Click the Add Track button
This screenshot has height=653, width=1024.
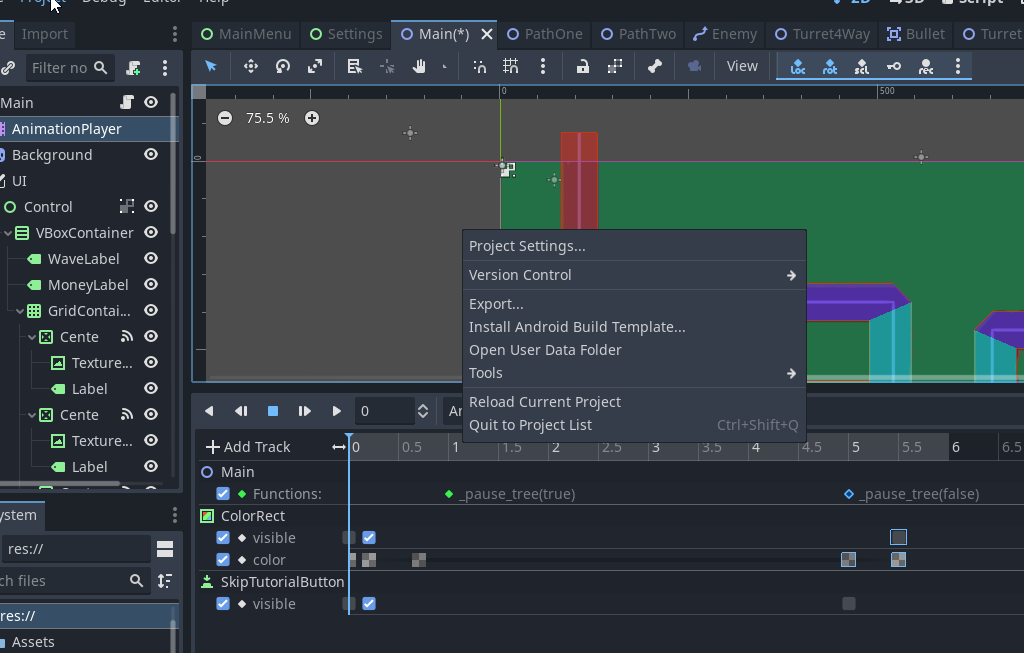tap(248, 447)
